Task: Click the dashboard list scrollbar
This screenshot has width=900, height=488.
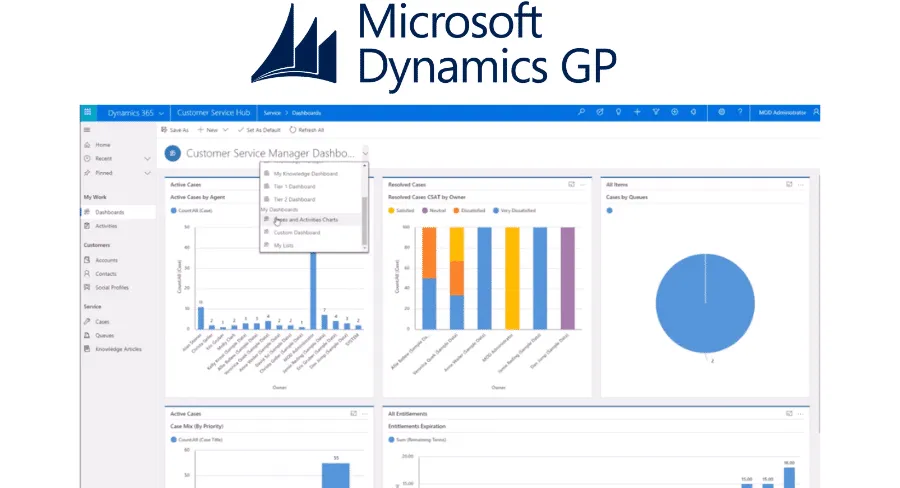Action: pos(364,221)
